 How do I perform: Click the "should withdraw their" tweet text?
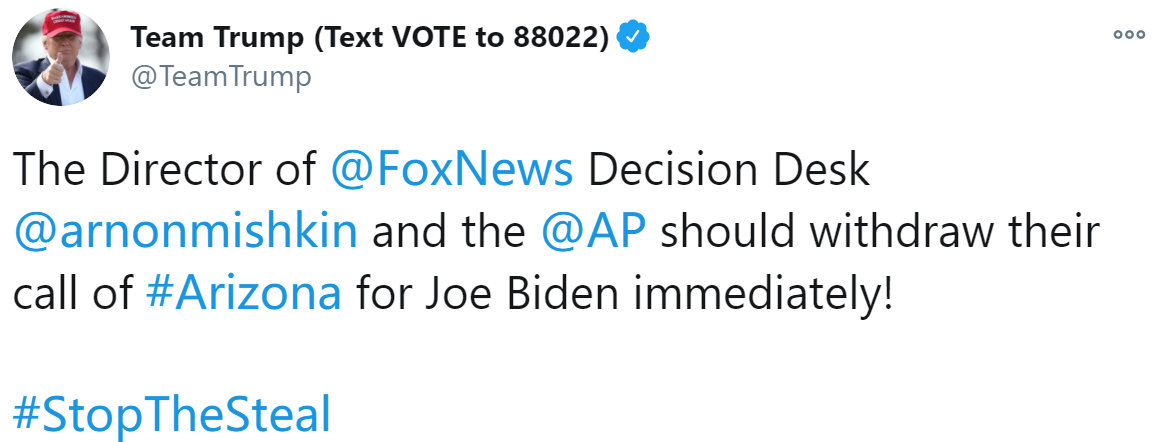pos(880,231)
